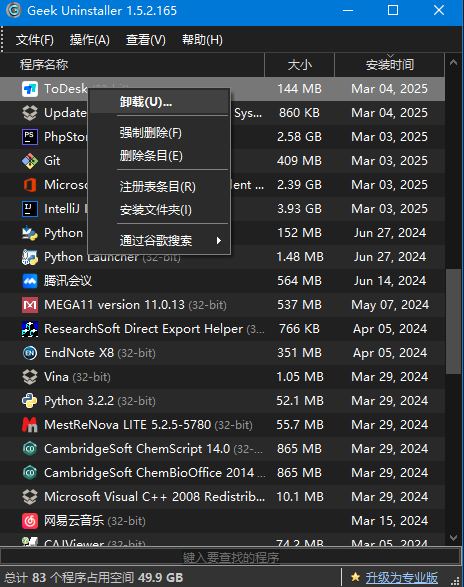Click the May 07, 2024 install date
464x587 pixels.
tap(390, 305)
